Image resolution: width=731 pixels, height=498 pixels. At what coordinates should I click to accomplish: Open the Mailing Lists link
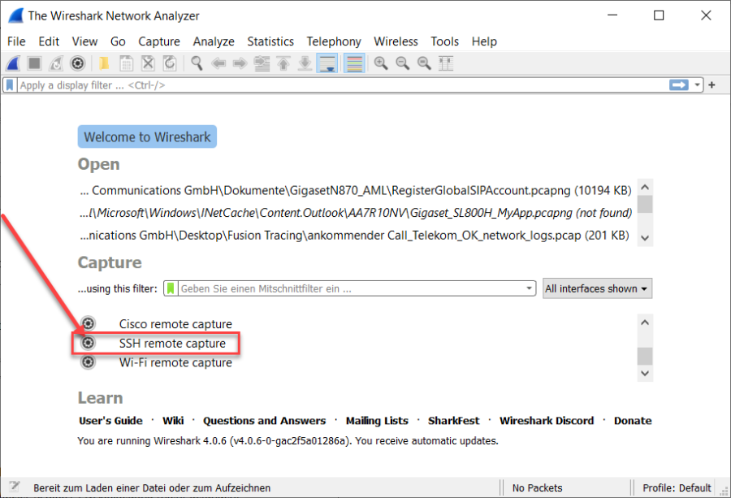377,421
